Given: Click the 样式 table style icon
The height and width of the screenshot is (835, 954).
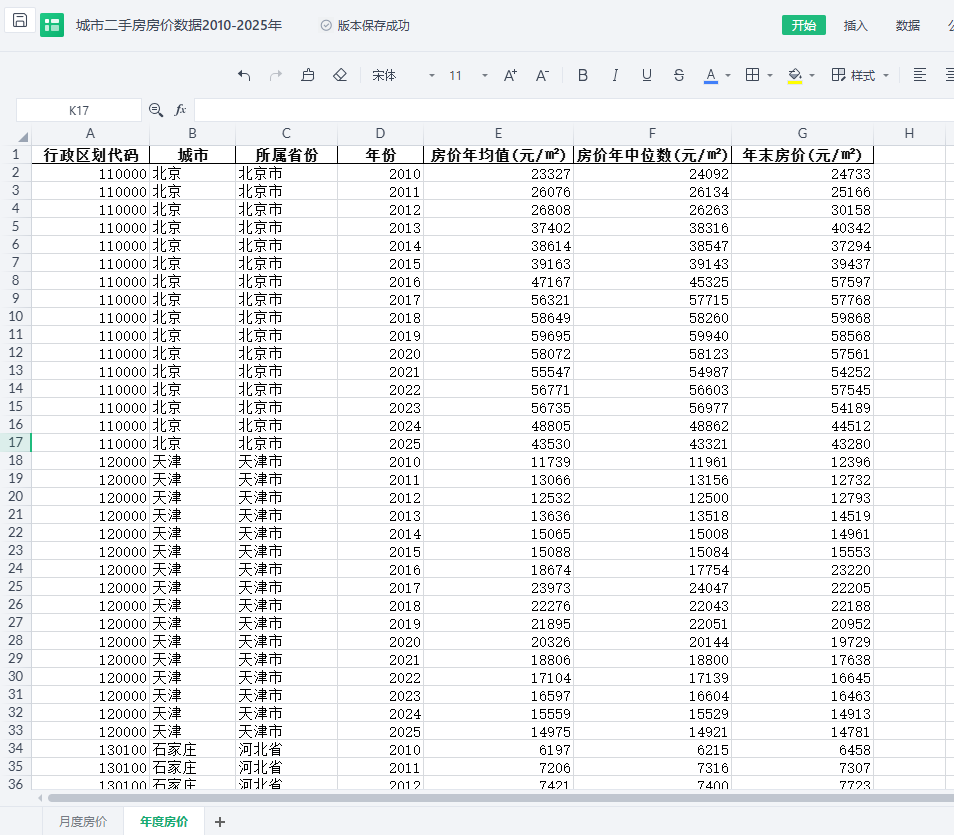Looking at the screenshot, I should (838, 75).
